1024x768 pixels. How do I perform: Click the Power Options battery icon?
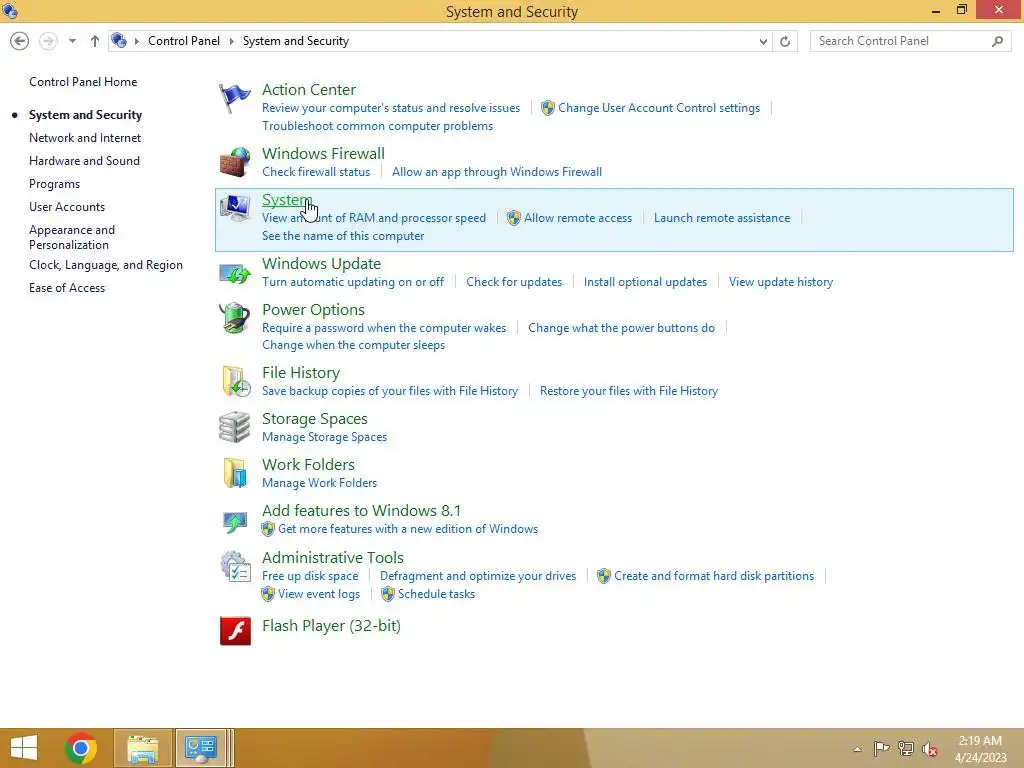(x=234, y=318)
